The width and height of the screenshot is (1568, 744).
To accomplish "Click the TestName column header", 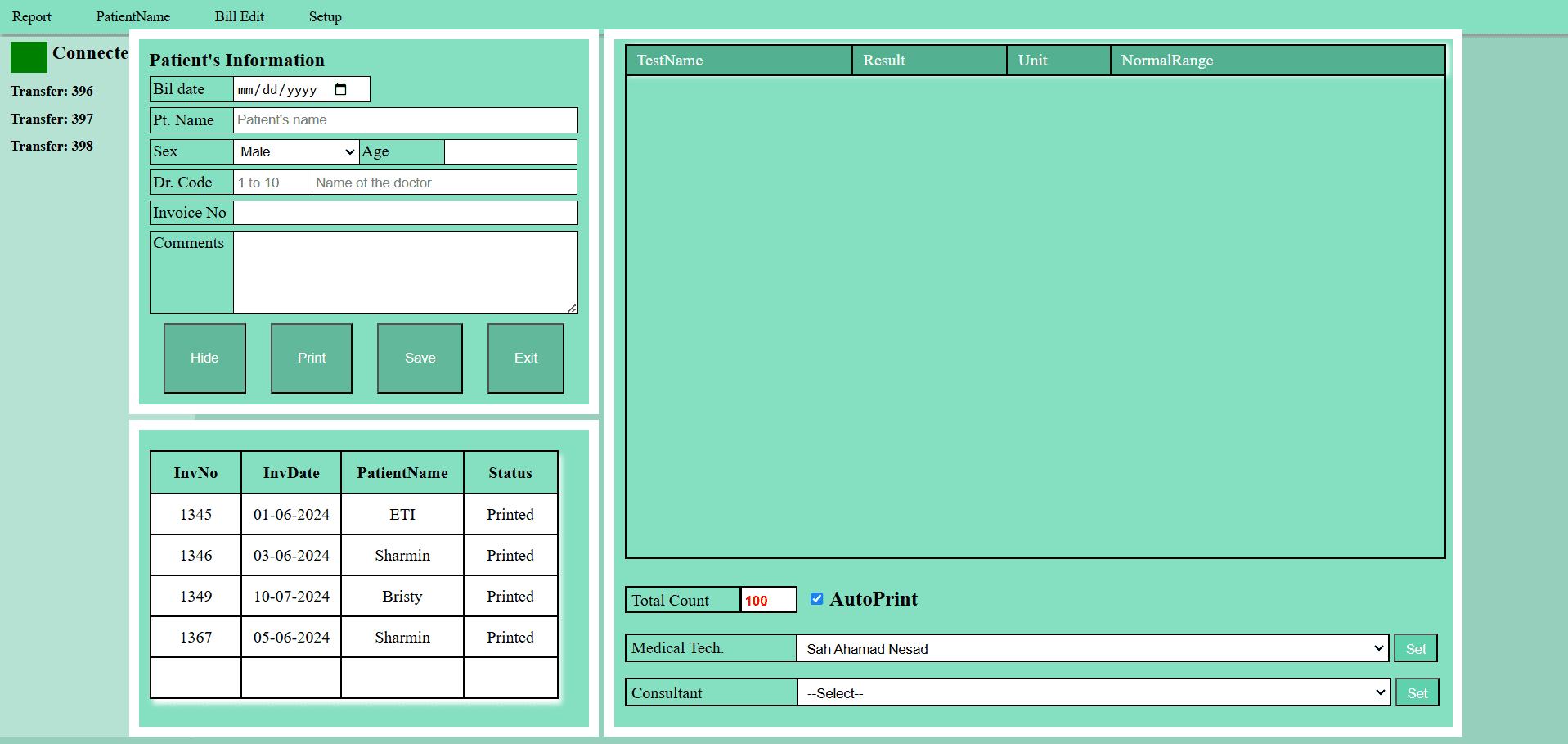I will tap(739, 61).
